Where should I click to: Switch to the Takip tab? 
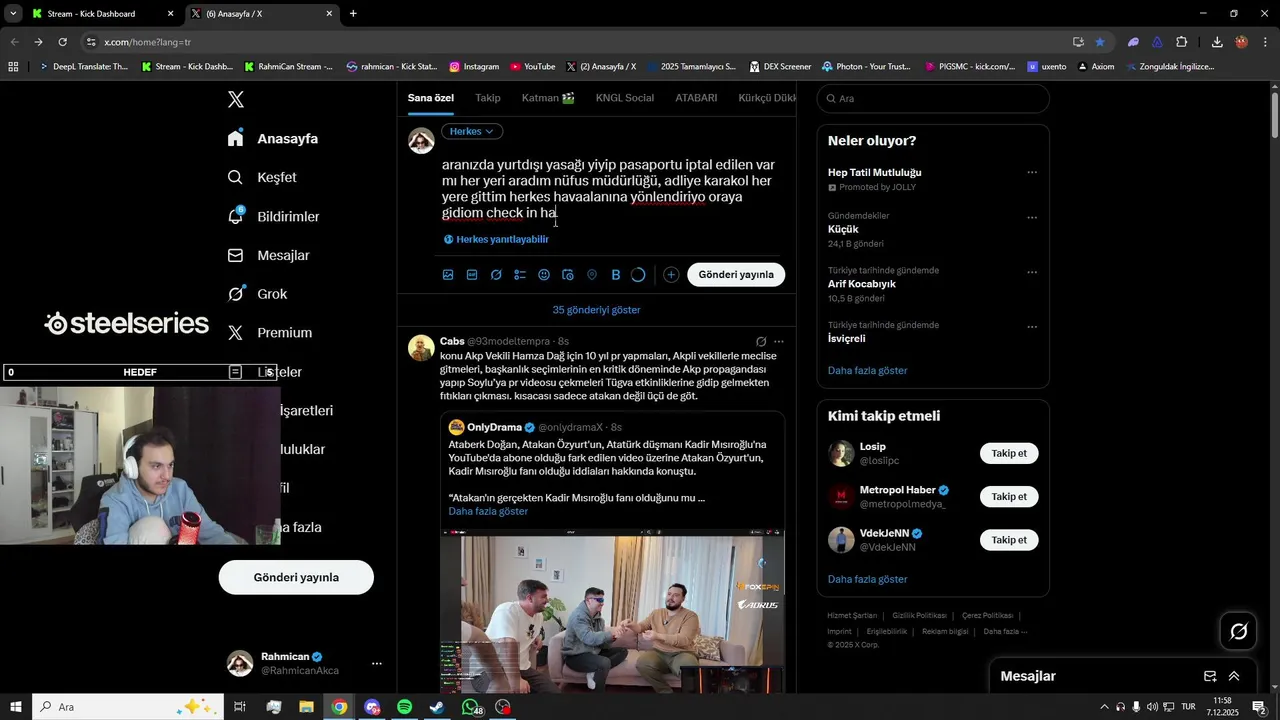click(x=488, y=98)
